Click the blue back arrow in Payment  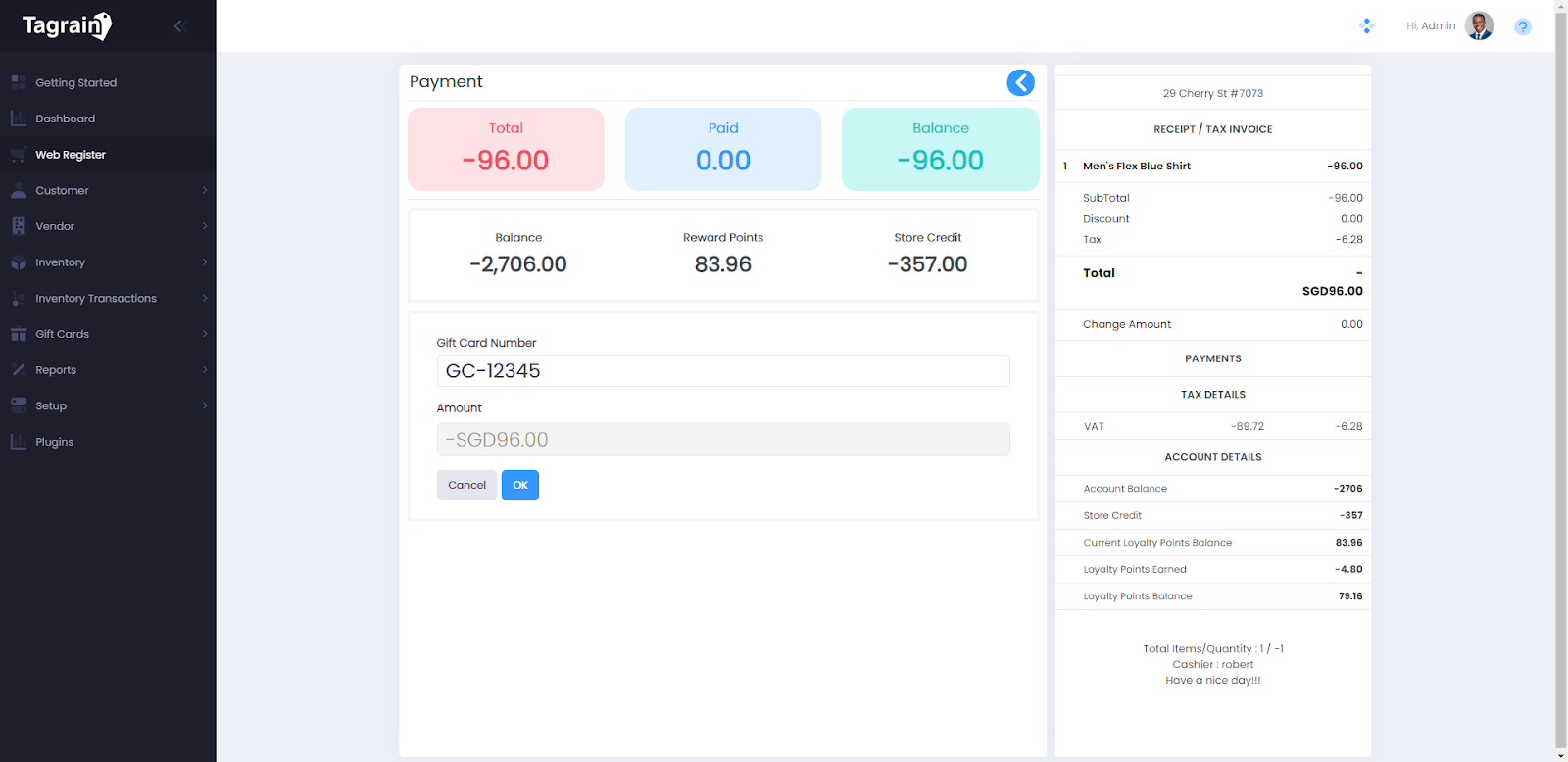[x=1020, y=83]
